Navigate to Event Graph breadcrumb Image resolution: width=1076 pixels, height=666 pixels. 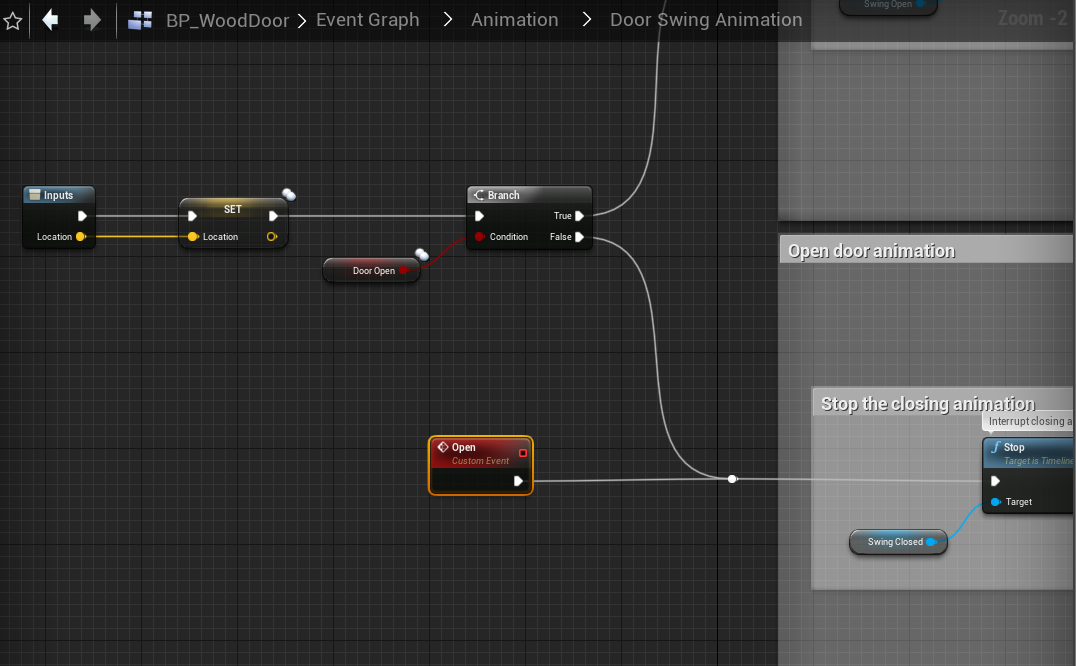click(367, 20)
